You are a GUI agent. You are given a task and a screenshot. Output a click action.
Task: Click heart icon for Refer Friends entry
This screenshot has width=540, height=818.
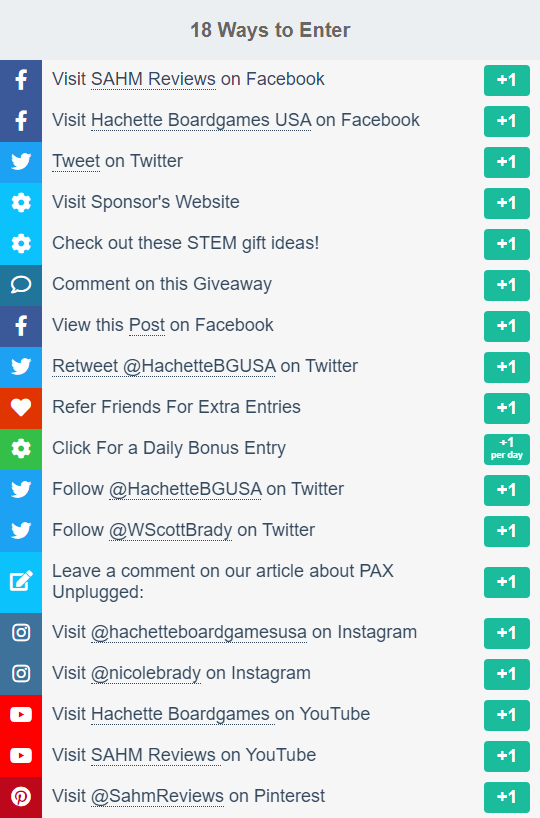(x=21, y=408)
